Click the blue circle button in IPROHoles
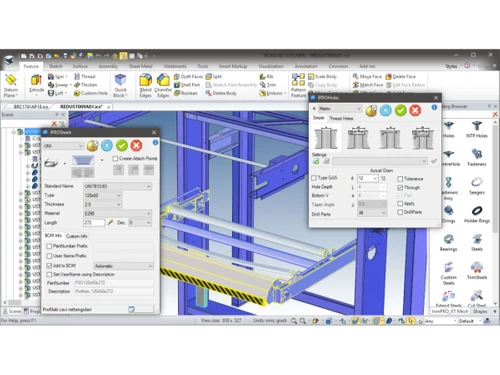This screenshot has height=375, width=500. tap(386, 110)
